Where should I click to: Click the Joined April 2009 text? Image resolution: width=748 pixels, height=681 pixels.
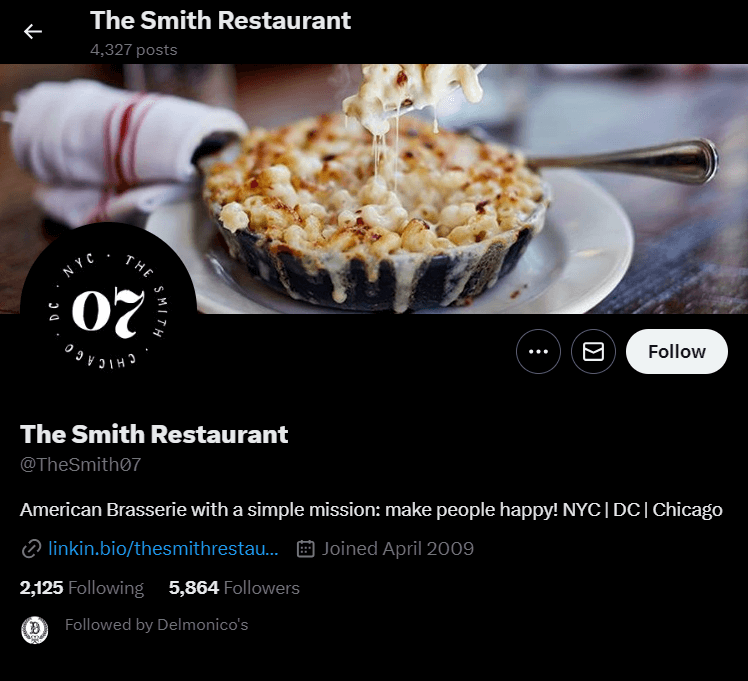397,548
